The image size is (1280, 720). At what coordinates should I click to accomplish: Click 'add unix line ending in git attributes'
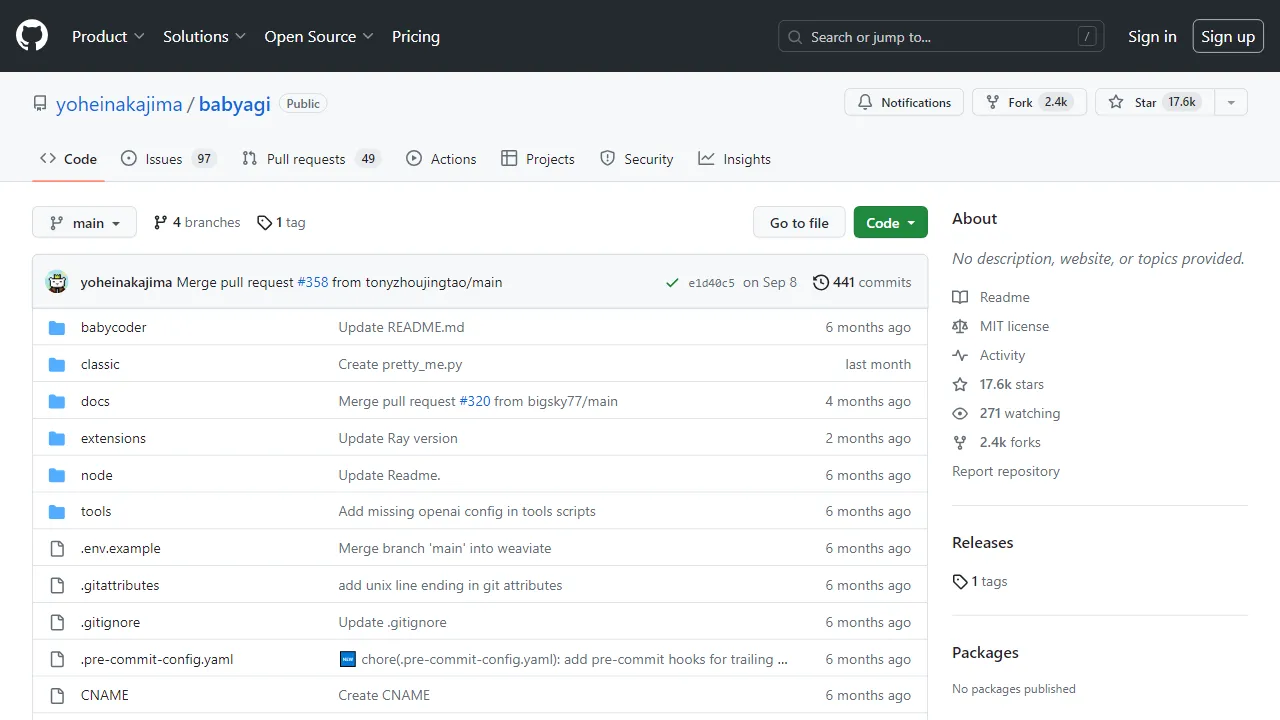point(450,585)
